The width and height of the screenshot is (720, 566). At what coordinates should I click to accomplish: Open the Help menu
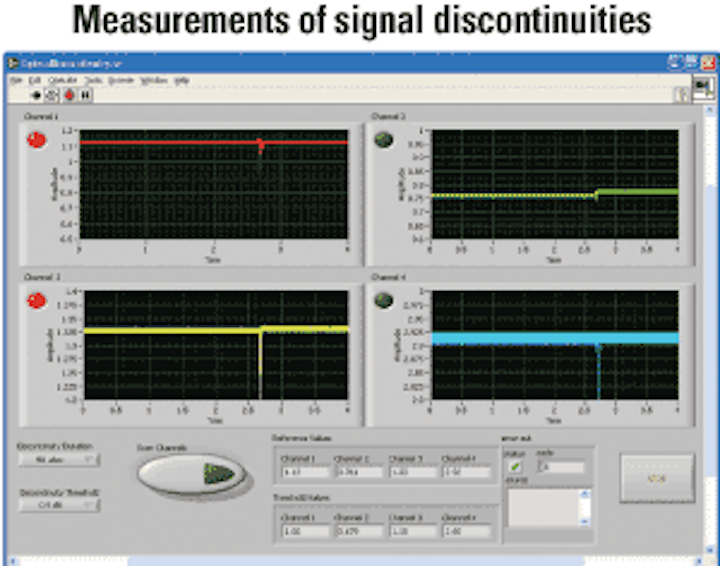click(x=182, y=80)
